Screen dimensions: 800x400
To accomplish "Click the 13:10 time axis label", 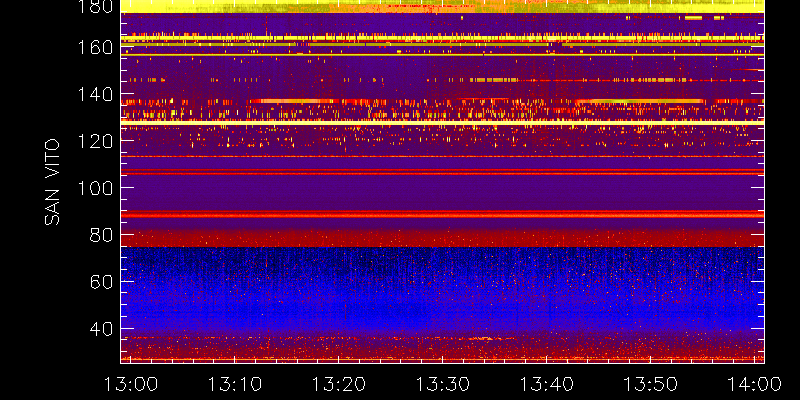I will (x=235, y=384).
